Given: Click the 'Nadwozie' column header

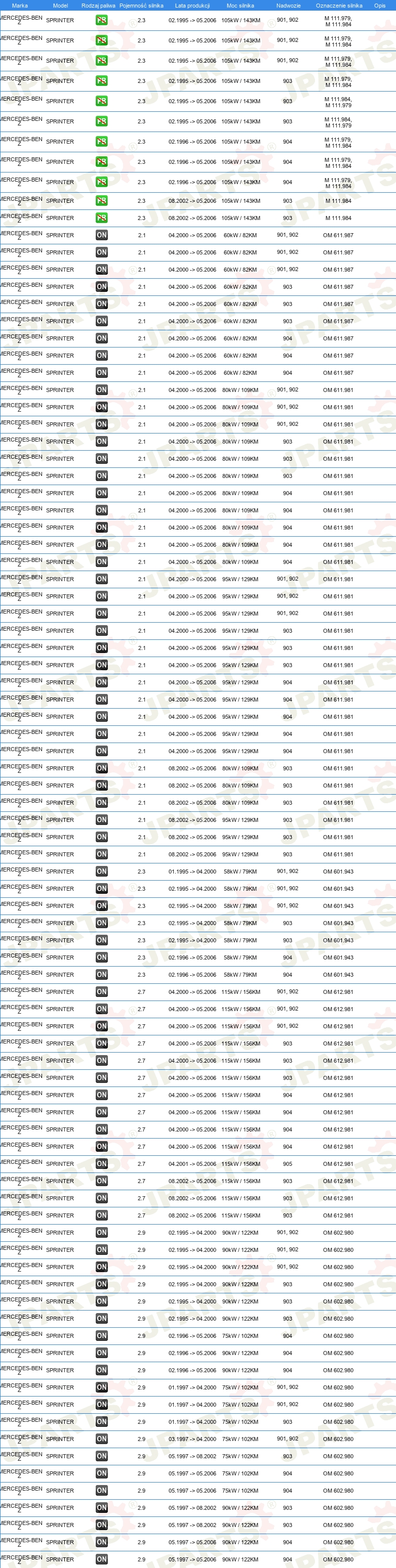Looking at the screenshot, I should 288,6.
